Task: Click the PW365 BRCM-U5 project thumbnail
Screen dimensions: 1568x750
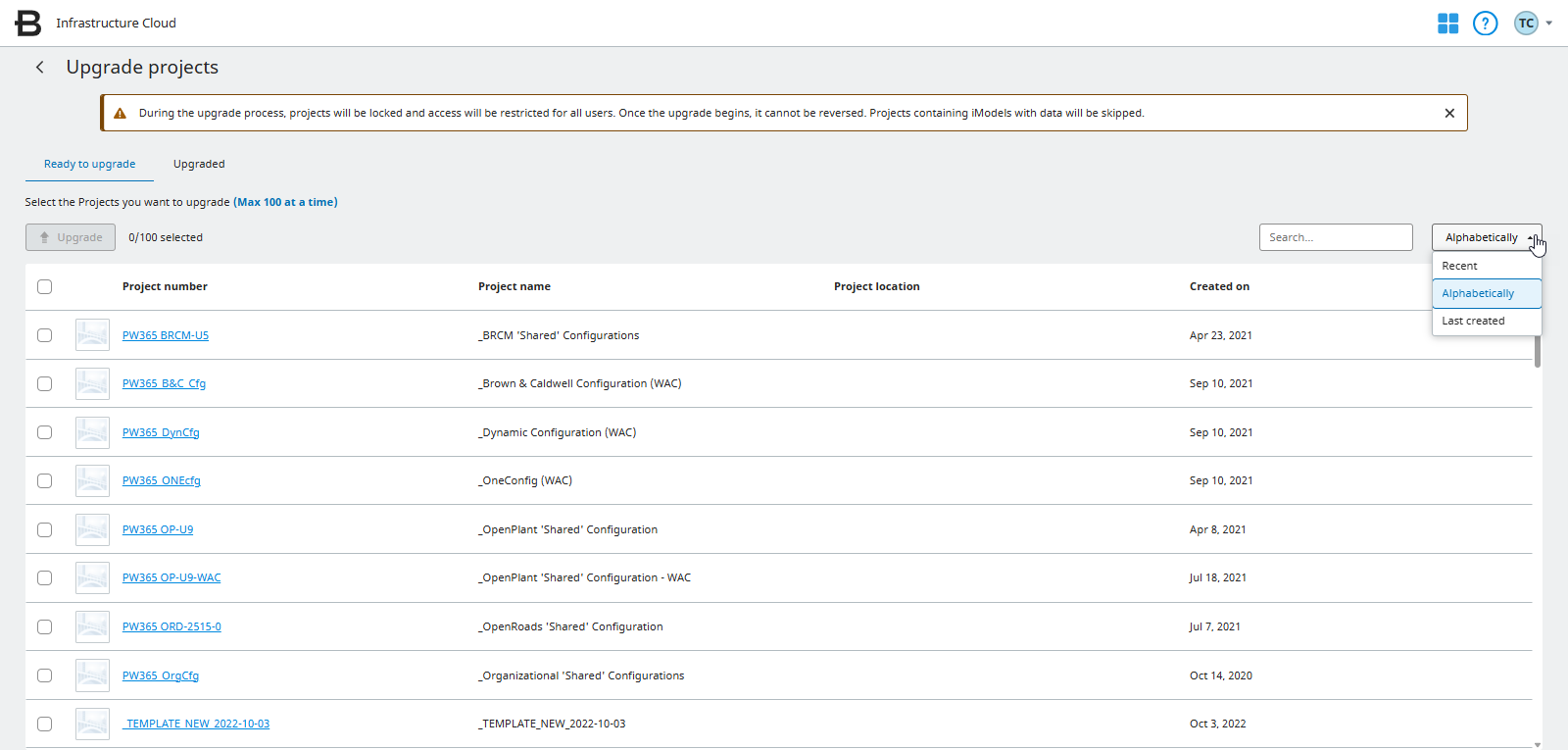Action: coord(92,335)
